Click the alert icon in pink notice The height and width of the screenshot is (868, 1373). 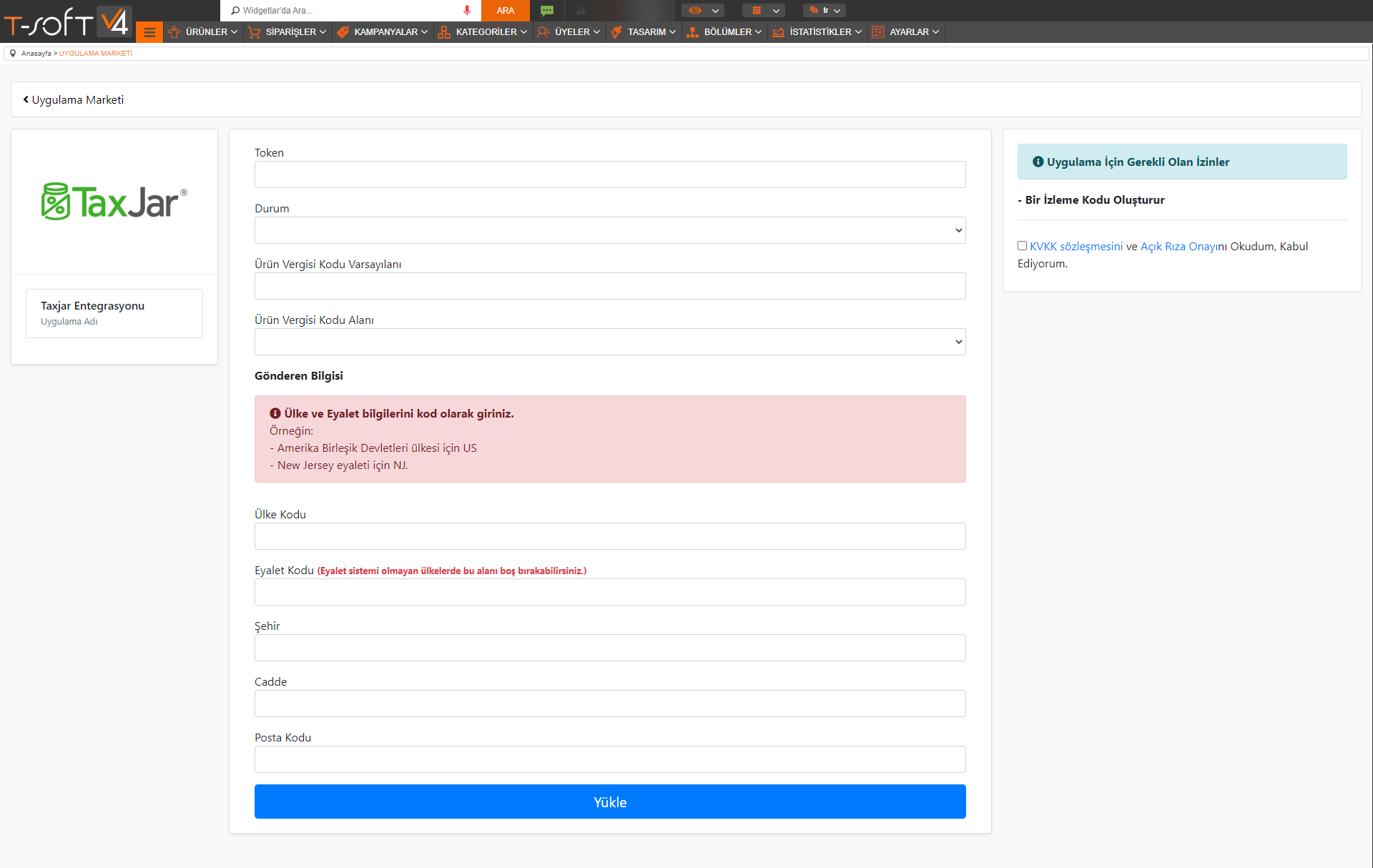[x=275, y=413]
